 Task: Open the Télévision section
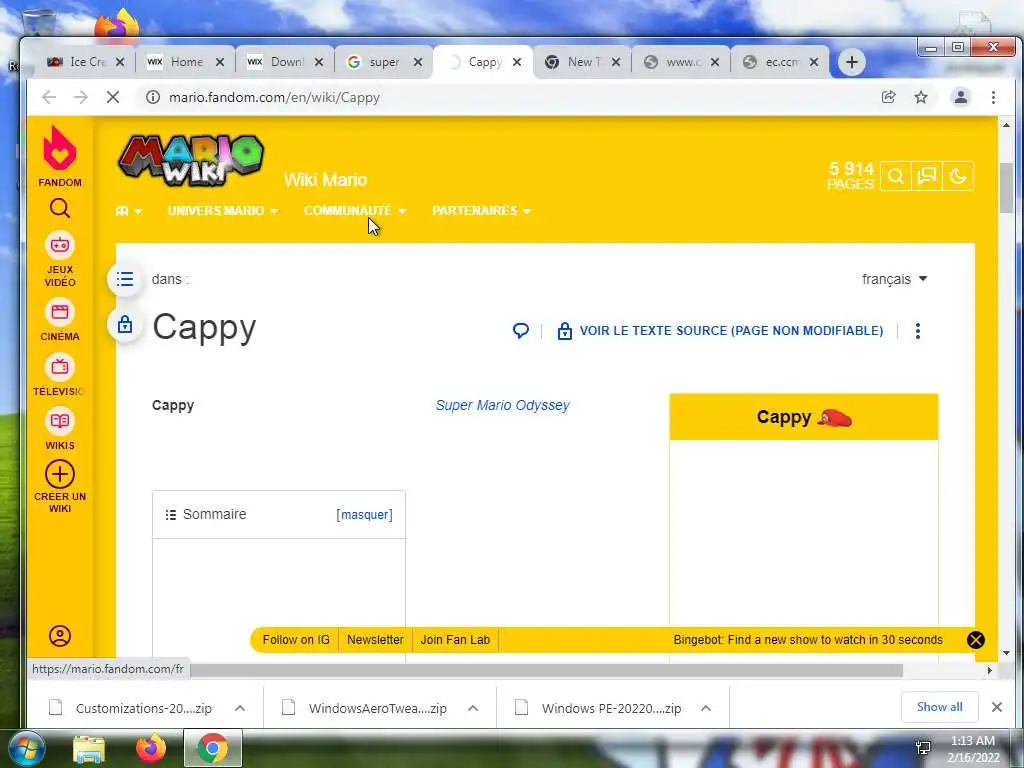59,375
